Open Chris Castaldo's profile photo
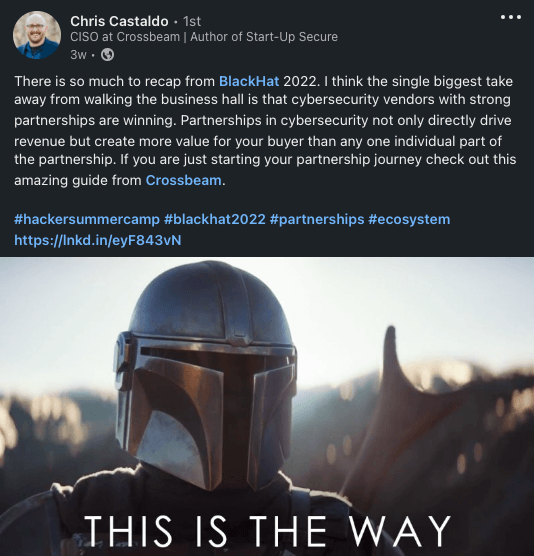 (37, 35)
